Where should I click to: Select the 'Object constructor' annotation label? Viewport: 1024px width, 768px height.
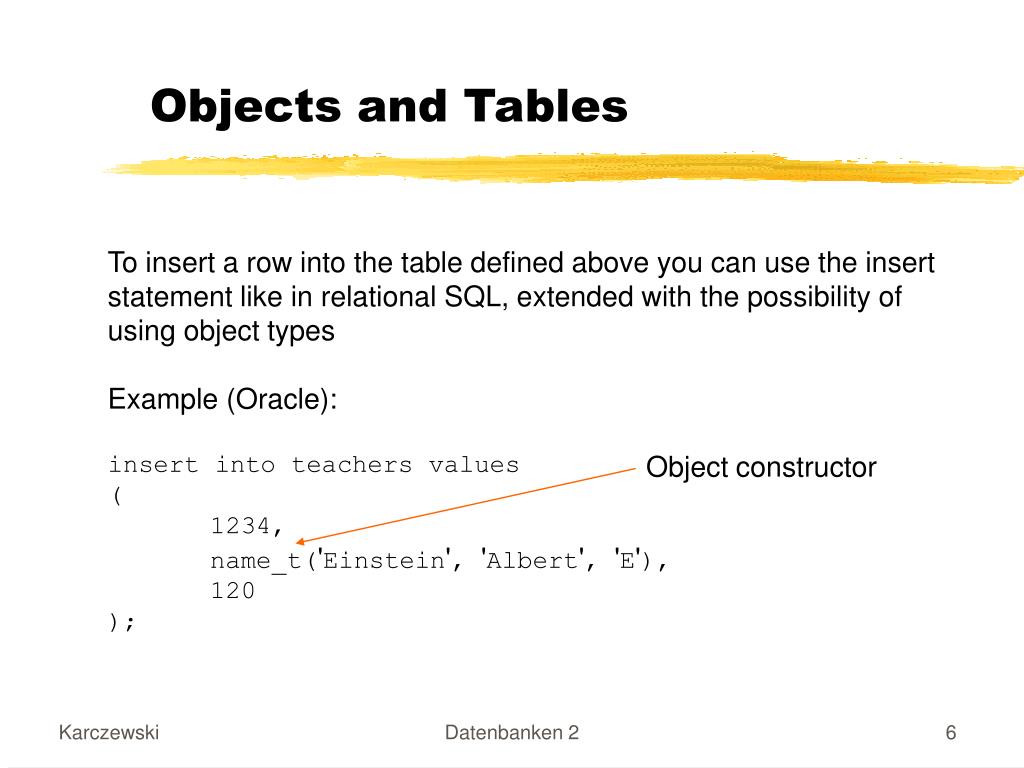(761, 468)
